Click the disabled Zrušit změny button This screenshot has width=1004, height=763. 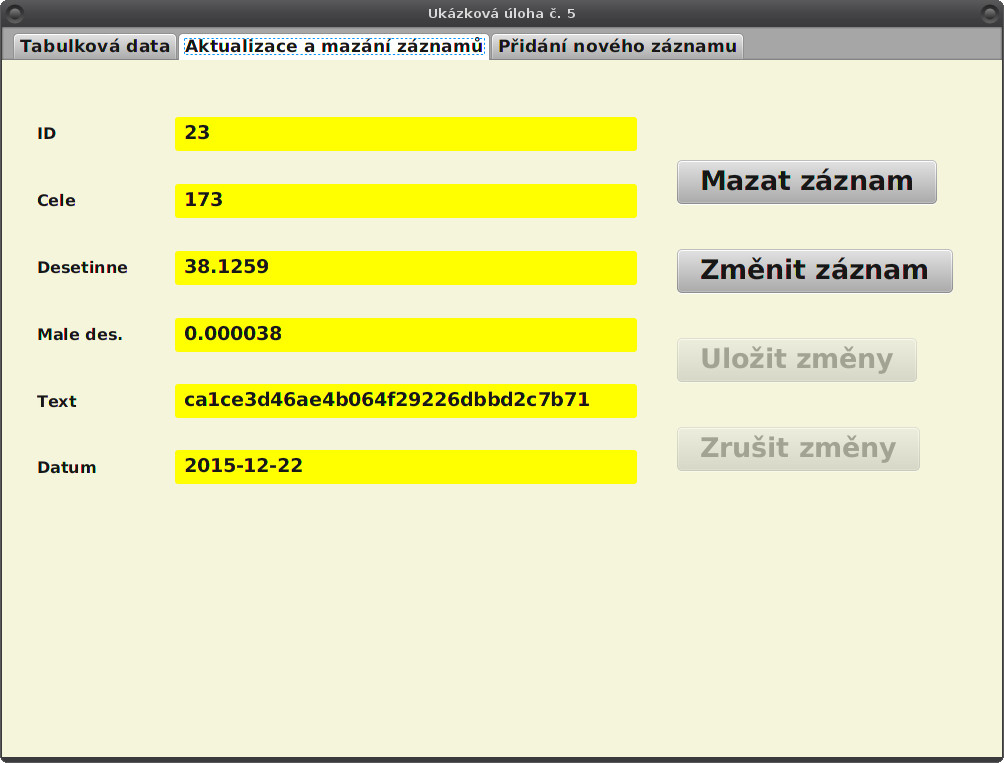(x=797, y=449)
